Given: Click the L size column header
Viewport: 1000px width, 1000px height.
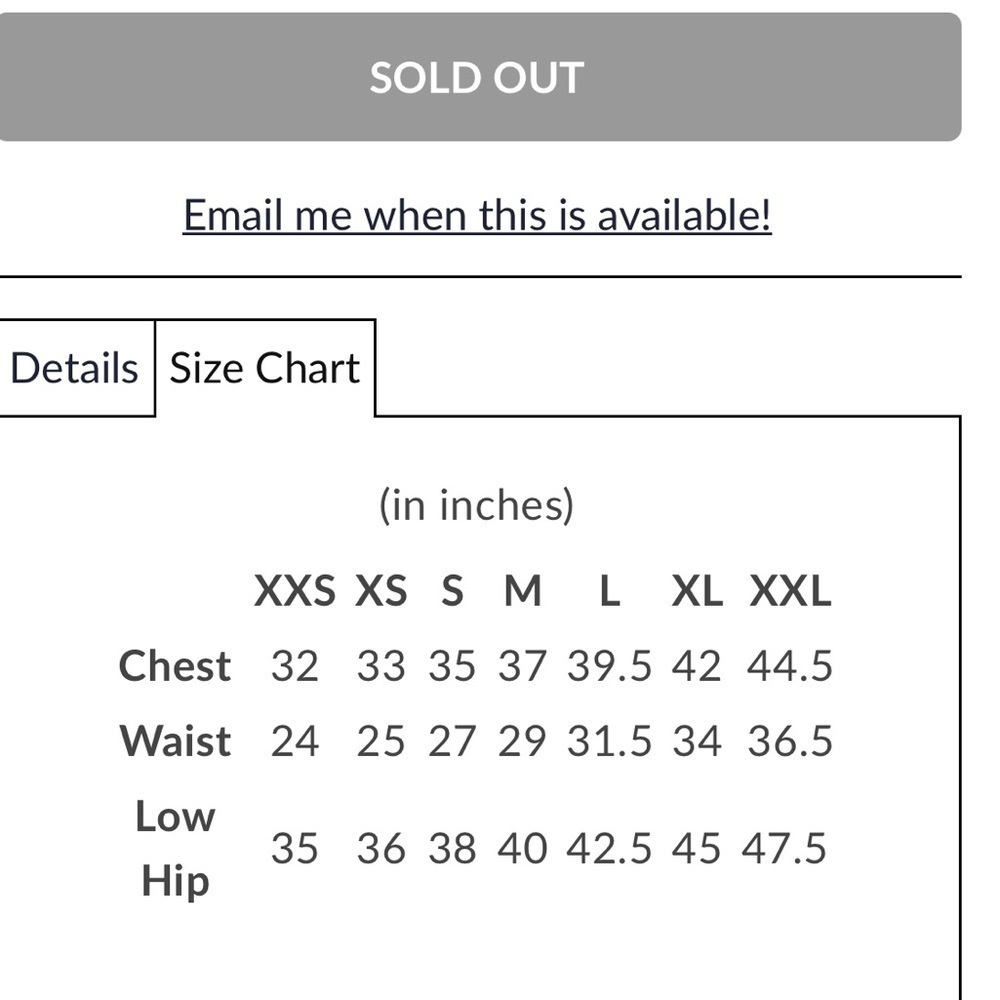Looking at the screenshot, I should [610, 591].
